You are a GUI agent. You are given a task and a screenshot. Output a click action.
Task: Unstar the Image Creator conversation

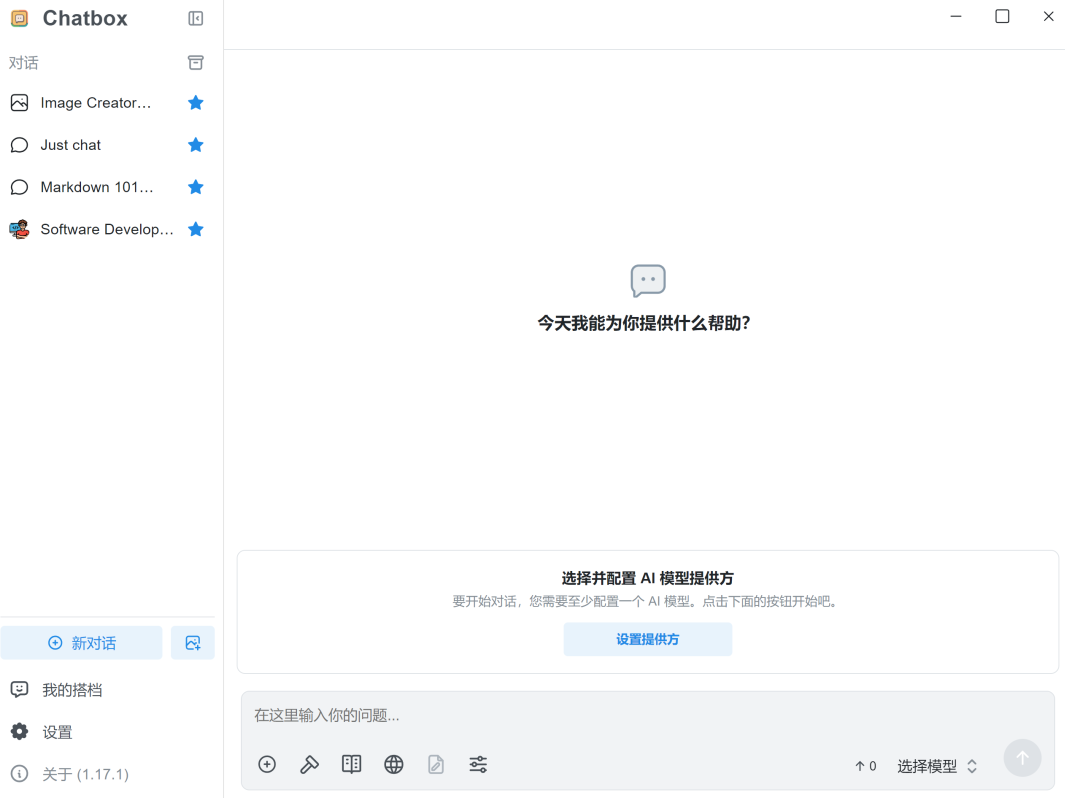coord(196,103)
